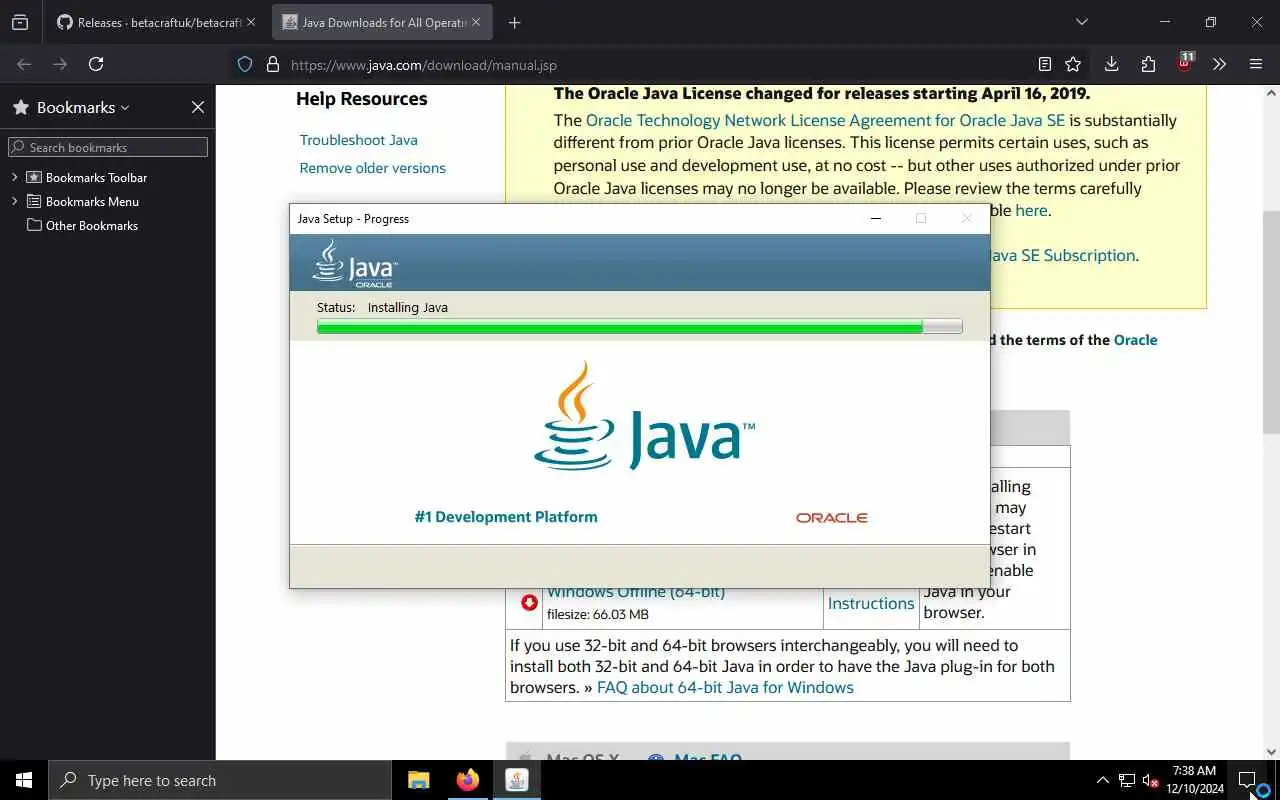Screen dimensions: 1280x800
Task: Click the Firefox View icon in the tab bar
Action: point(20,22)
